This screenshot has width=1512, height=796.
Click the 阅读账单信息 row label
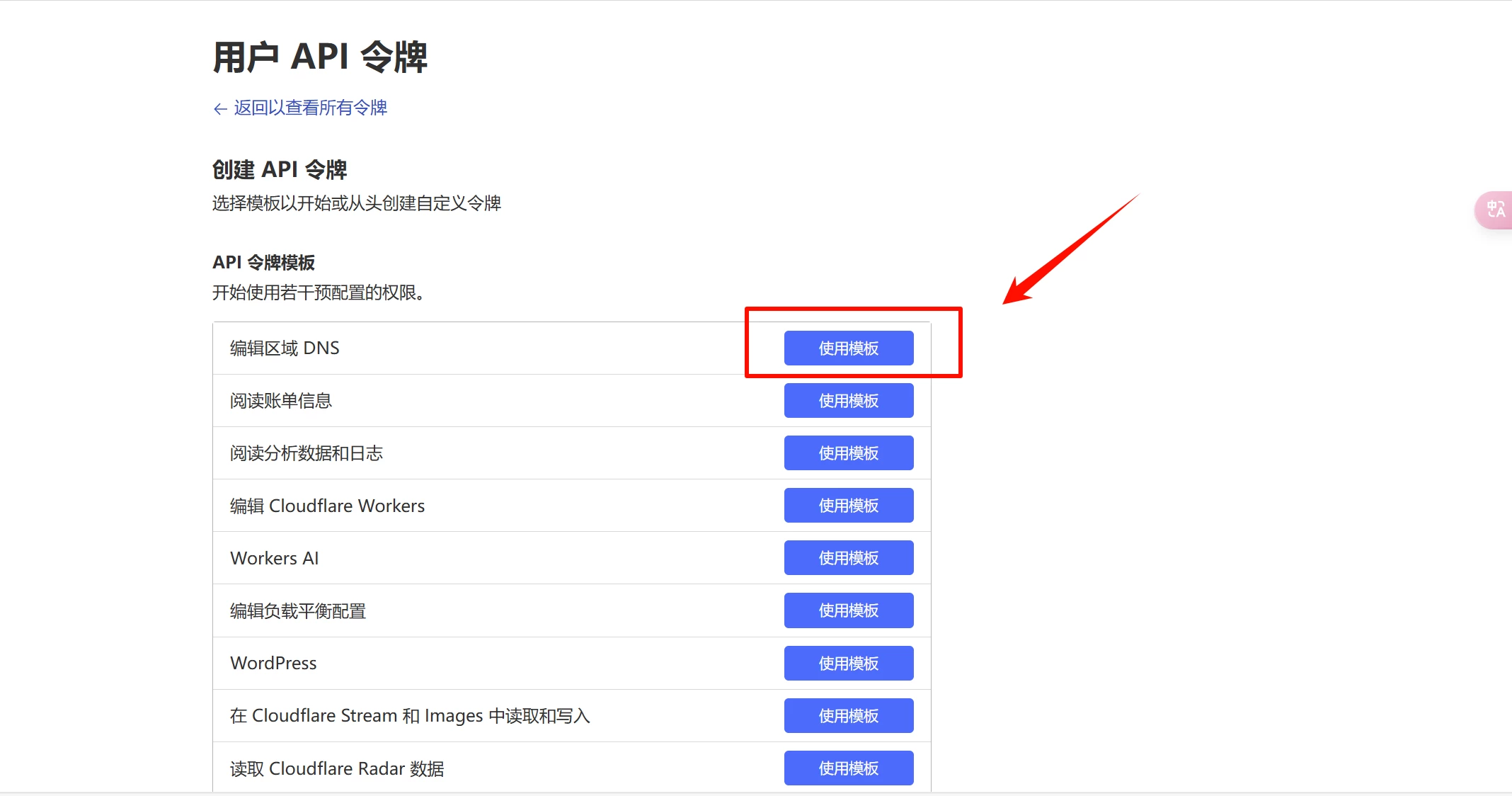tap(281, 401)
